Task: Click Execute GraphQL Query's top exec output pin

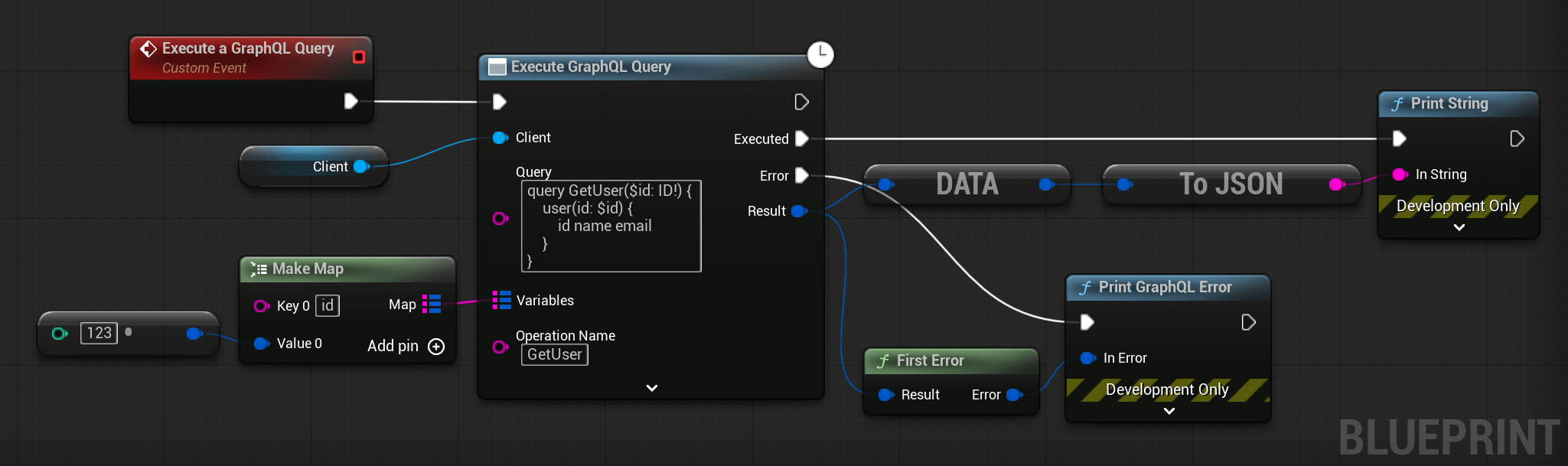Action: (801, 102)
